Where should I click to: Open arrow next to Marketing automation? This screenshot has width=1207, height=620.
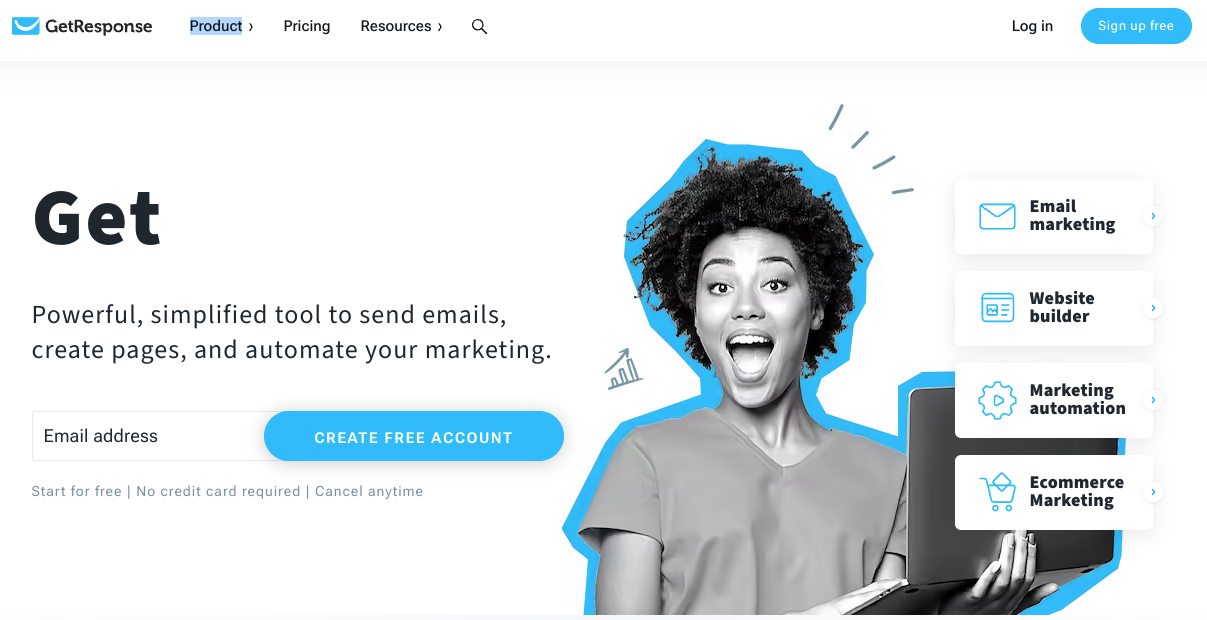pos(1154,400)
